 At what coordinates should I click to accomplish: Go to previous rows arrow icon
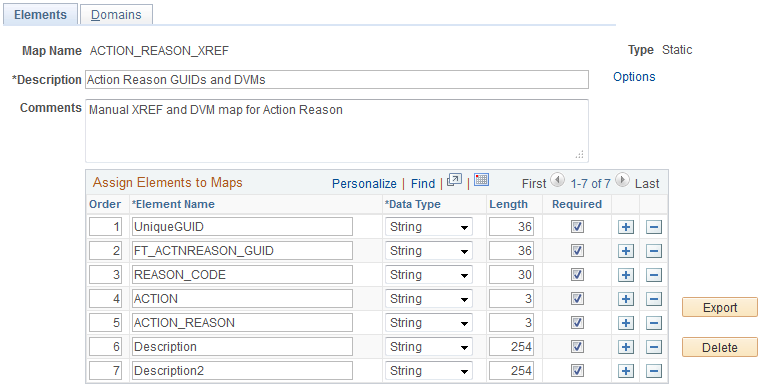(557, 180)
